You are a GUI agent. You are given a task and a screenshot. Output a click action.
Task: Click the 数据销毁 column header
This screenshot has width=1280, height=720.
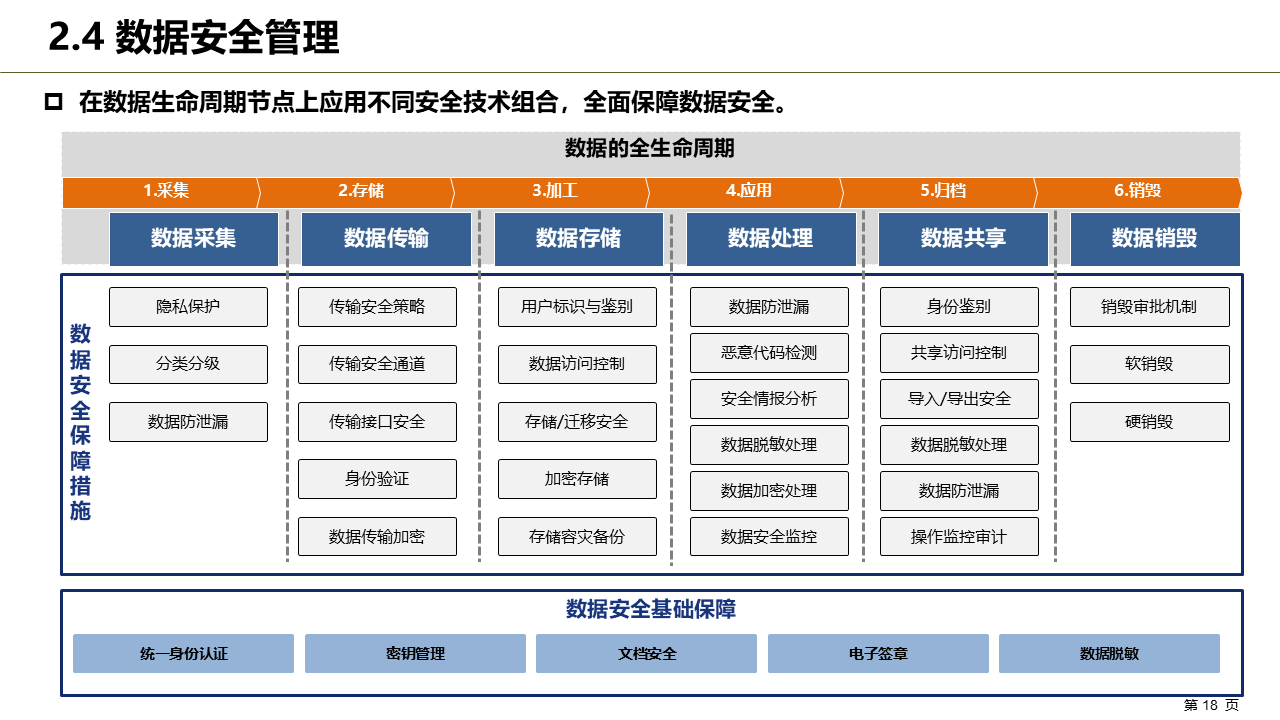[x=1155, y=238]
